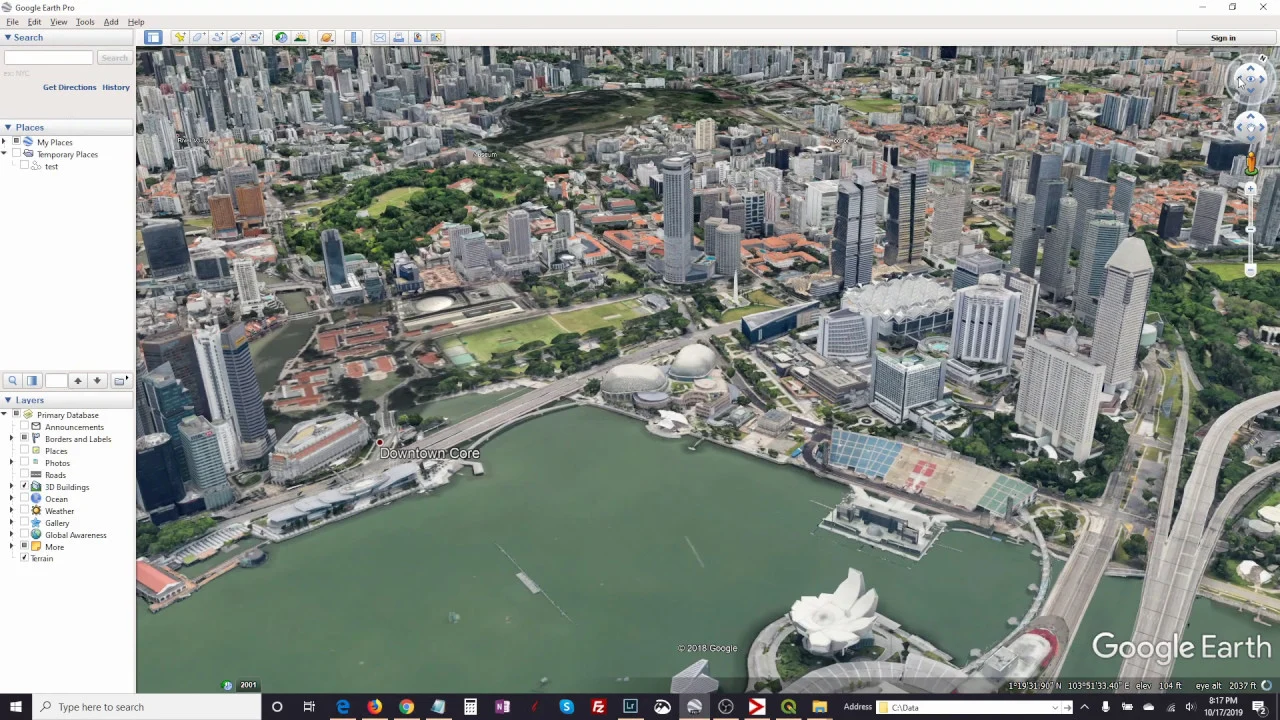The height and width of the screenshot is (720, 1280).
Task: Email the view with the envelope icon
Action: [x=379, y=38]
